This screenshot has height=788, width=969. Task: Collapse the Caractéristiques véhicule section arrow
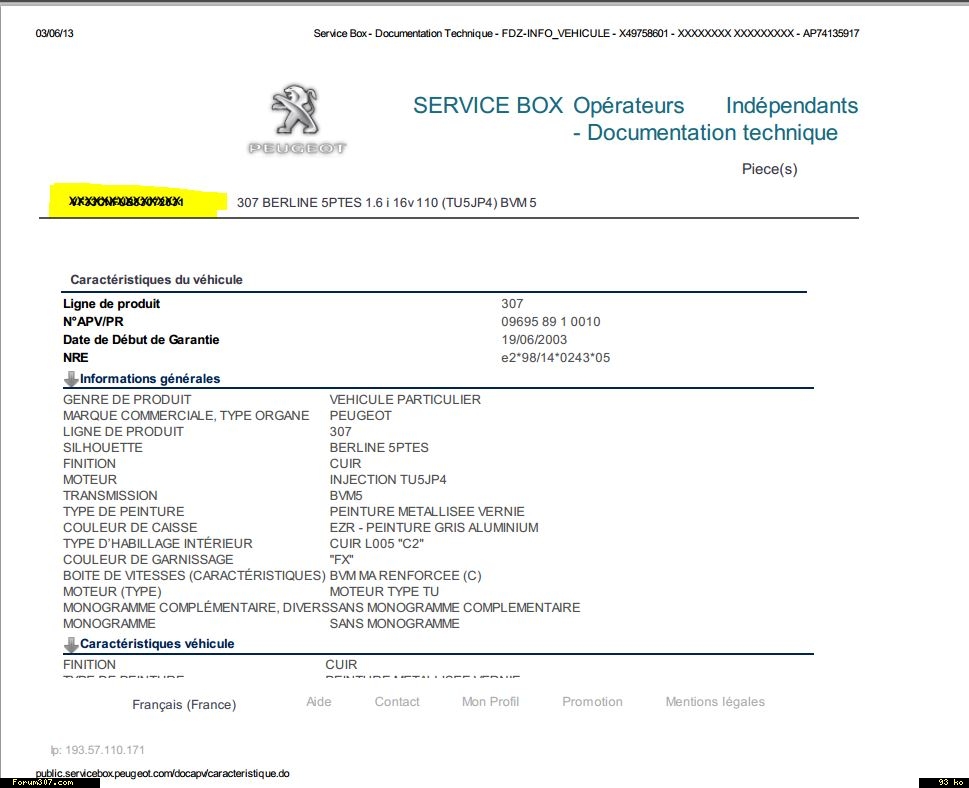tap(71, 645)
